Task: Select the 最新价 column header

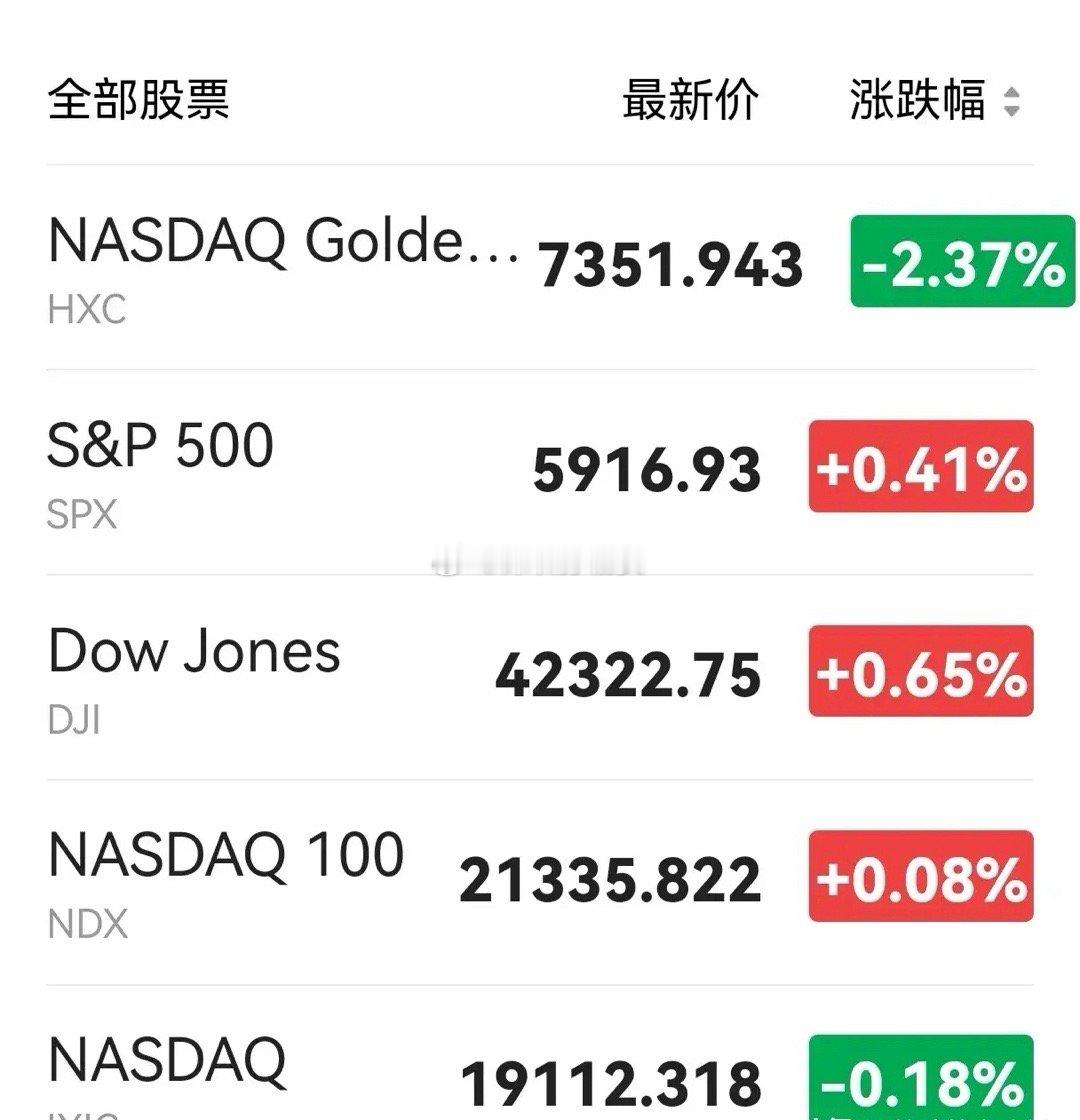Action: [690, 100]
